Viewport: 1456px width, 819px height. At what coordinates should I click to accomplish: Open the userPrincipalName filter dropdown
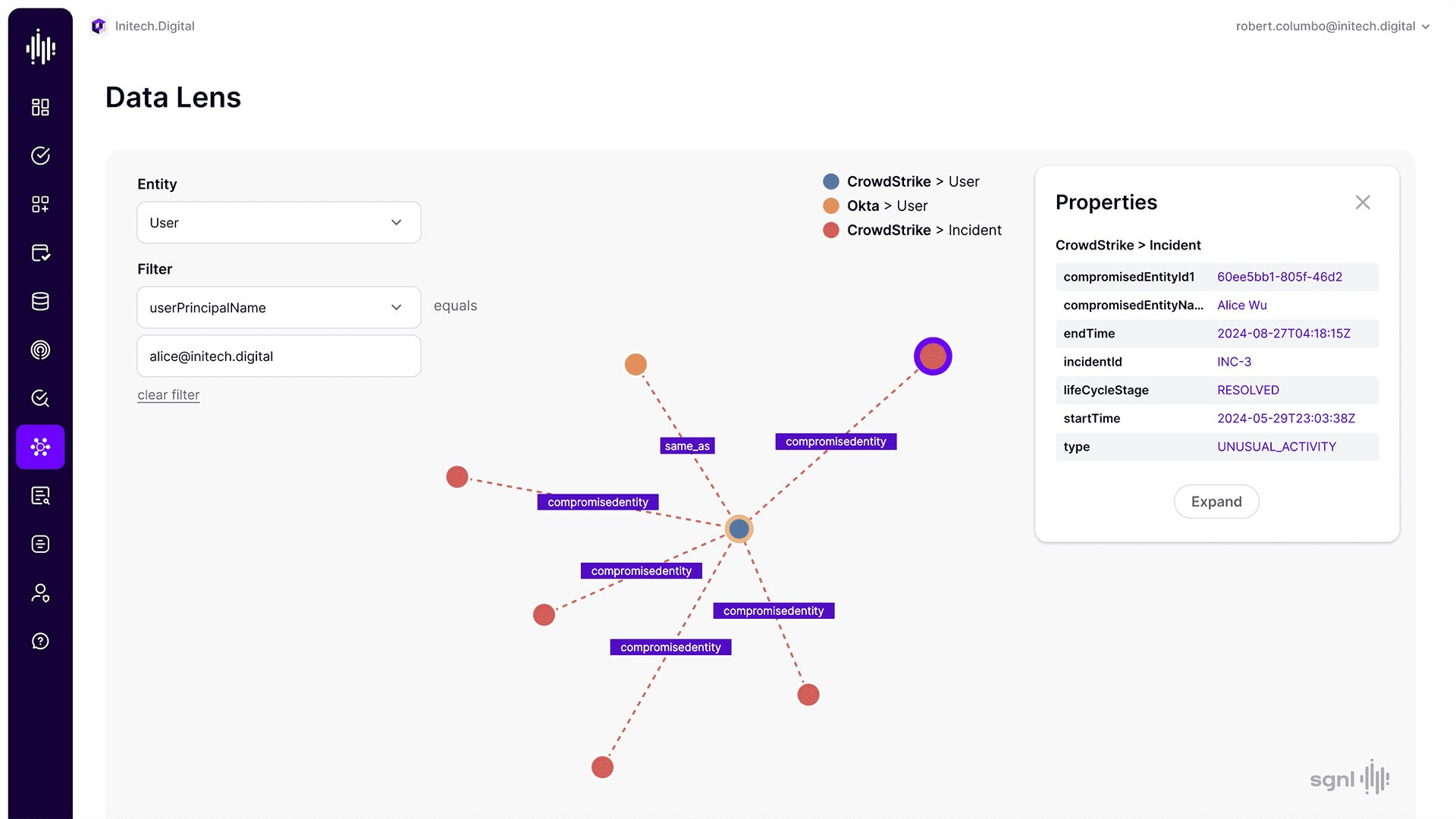278,307
